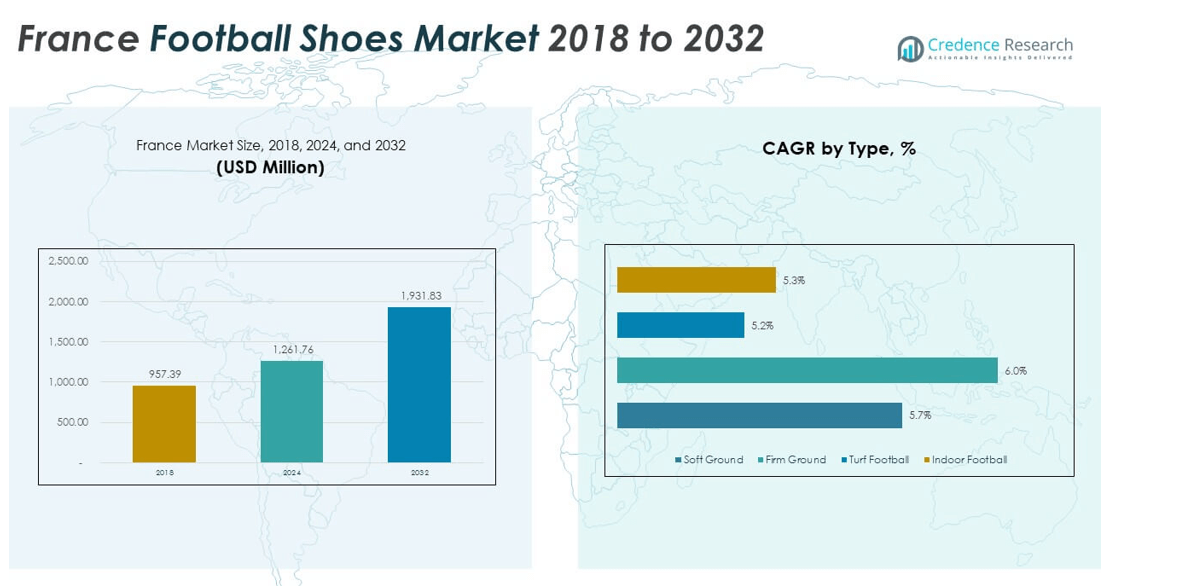Click the Firm Ground legend marker

[x=759, y=460]
